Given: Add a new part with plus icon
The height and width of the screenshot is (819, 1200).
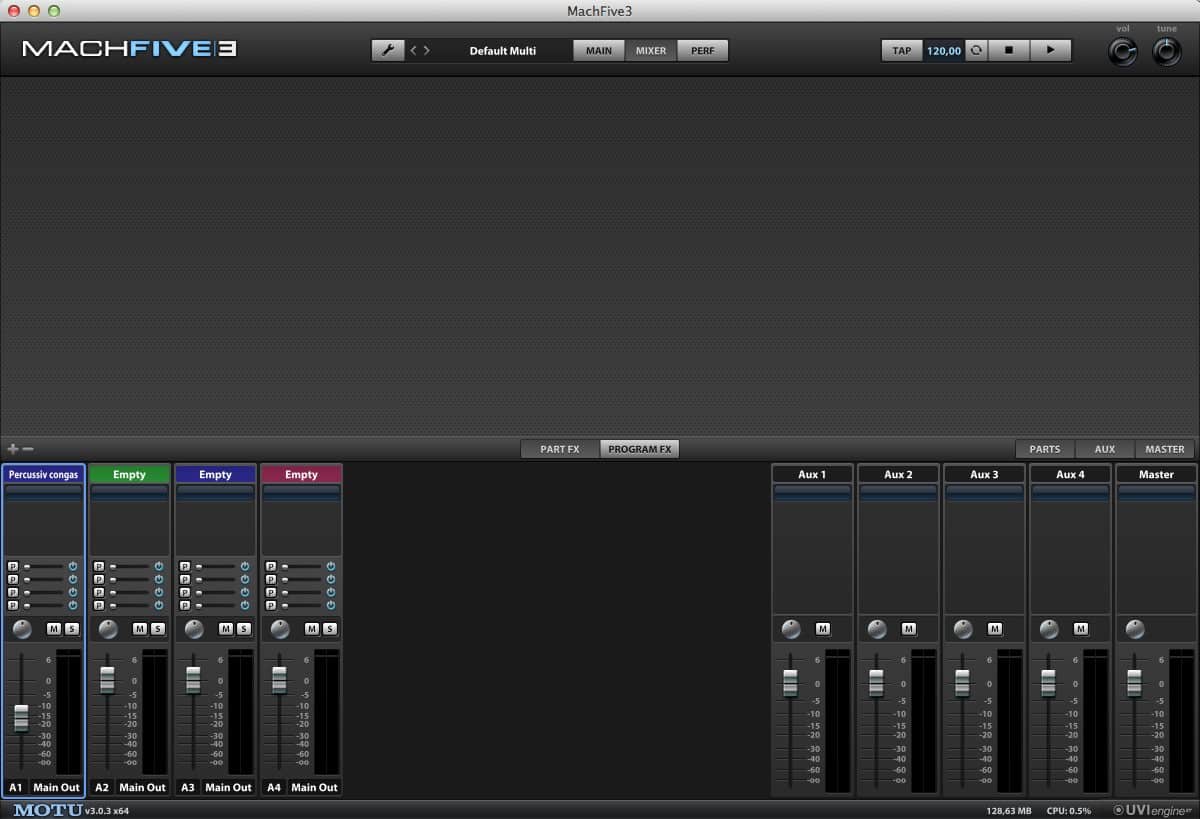Looking at the screenshot, I should pos(13,449).
